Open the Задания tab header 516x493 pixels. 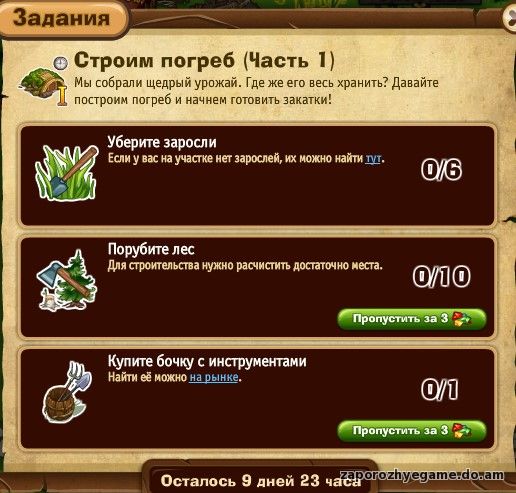(x=62, y=18)
